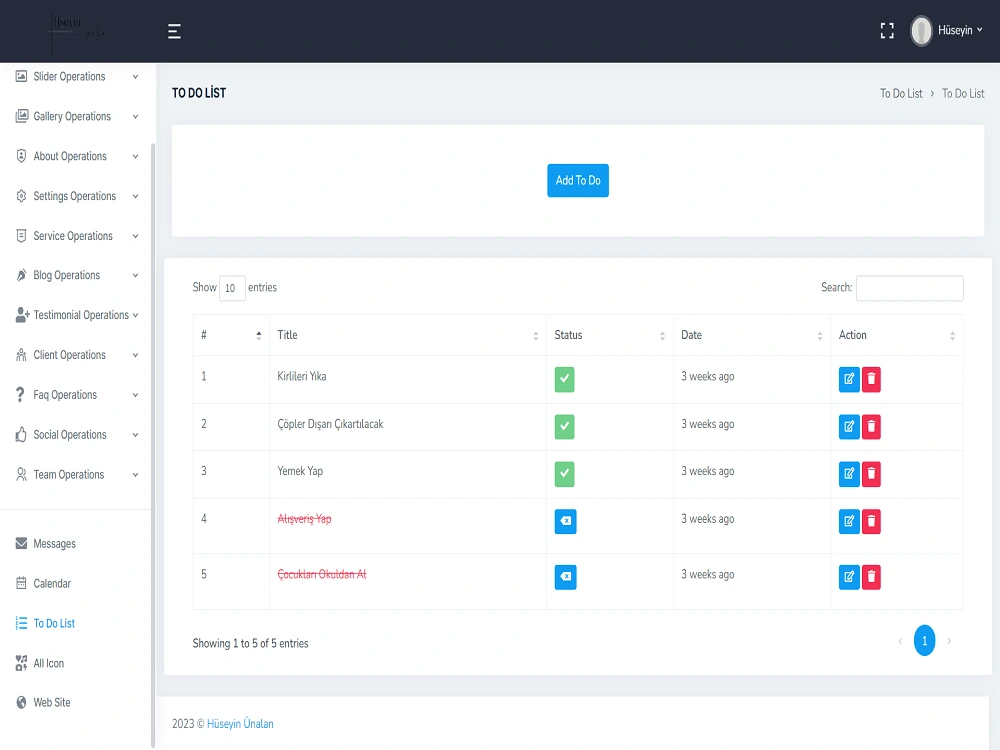Click the Social Operations thumbs-up icon
The height and width of the screenshot is (750, 1000).
coord(21,434)
